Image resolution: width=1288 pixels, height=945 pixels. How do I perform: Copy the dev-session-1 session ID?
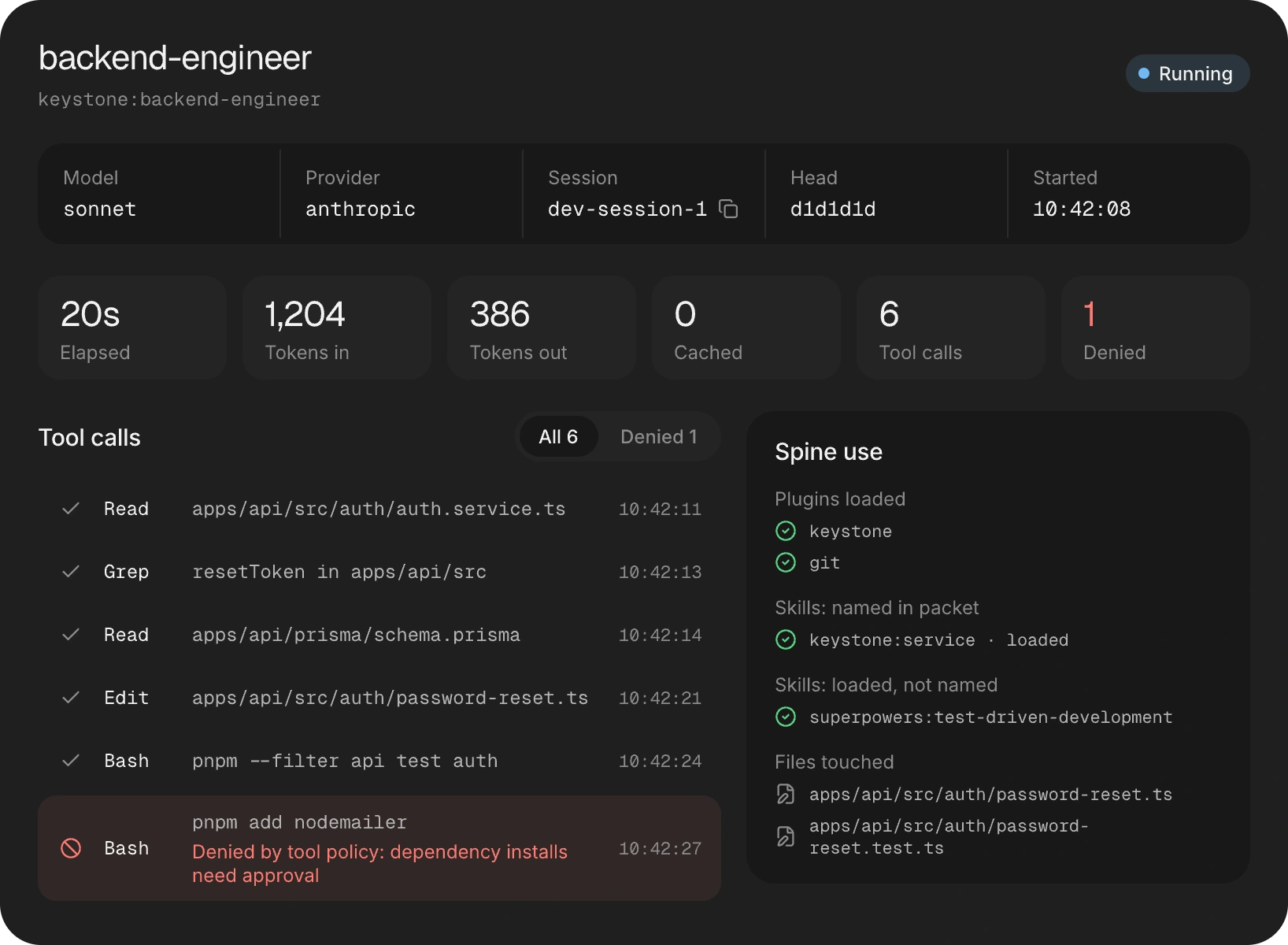click(x=729, y=209)
